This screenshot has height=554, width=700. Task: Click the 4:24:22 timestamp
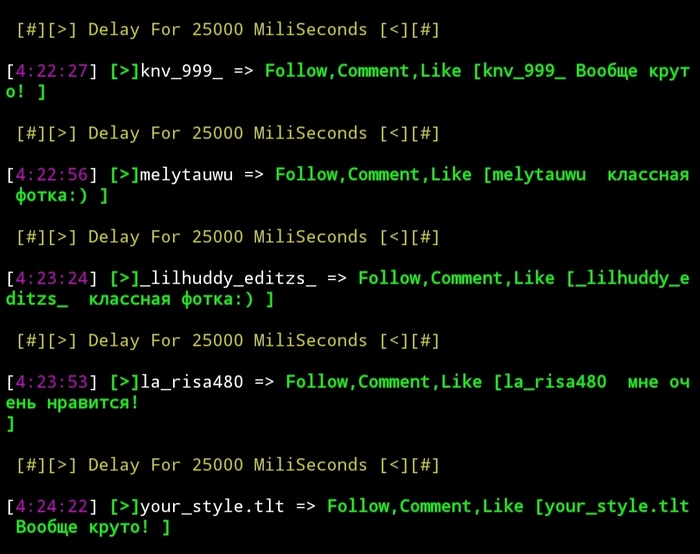click(x=51, y=506)
